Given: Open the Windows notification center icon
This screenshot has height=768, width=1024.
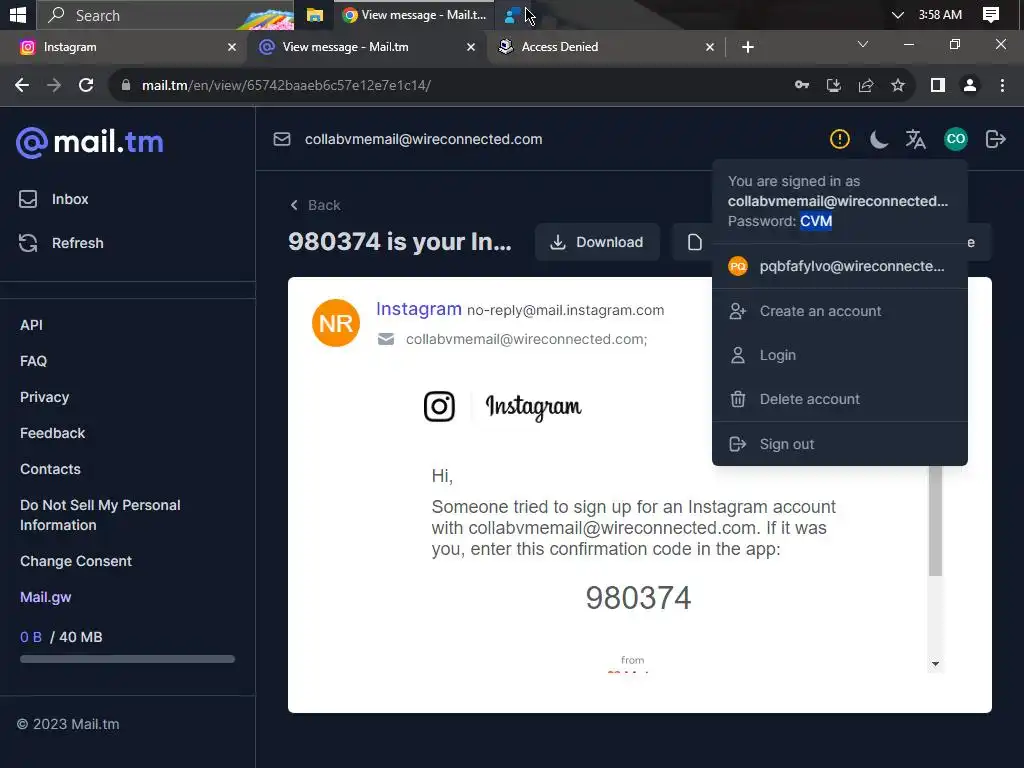Looking at the screenshot, I should [991, 14].
